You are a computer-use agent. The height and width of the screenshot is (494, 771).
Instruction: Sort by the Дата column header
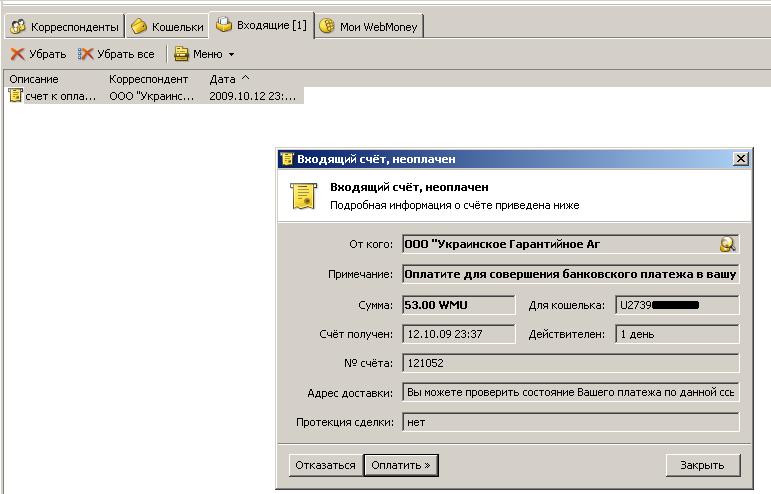[222, 79]
